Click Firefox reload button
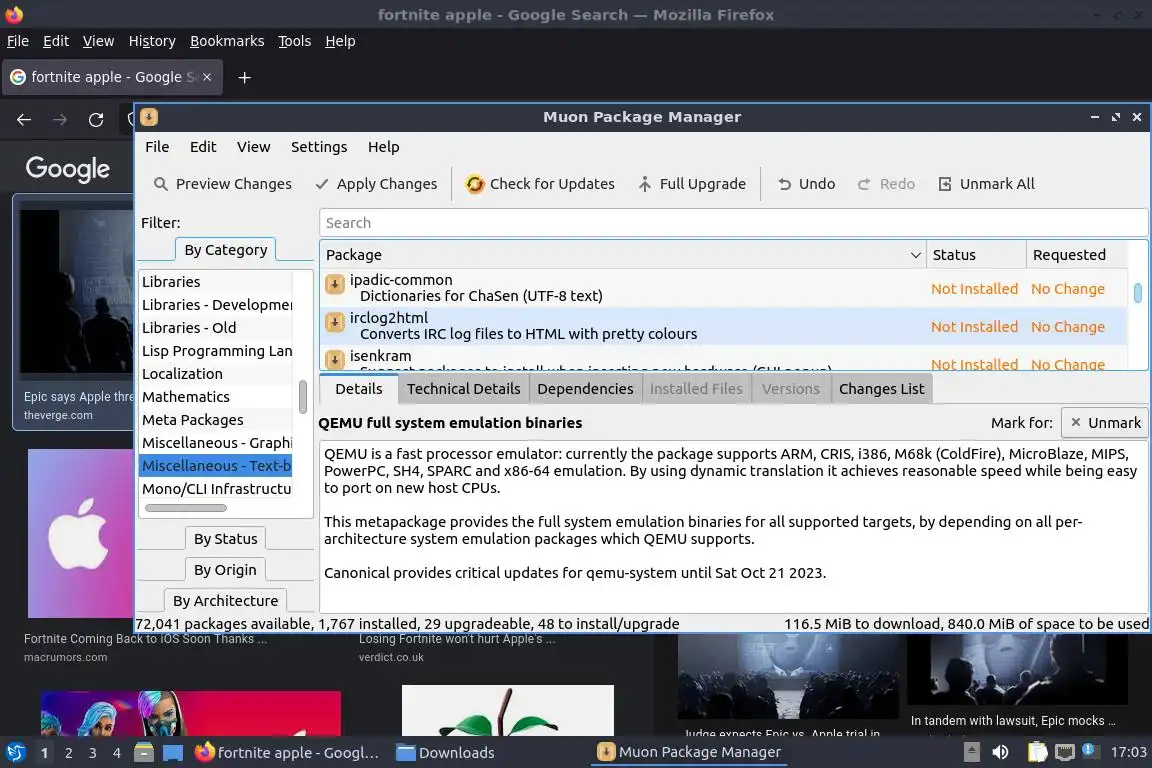This screenshot has height=768, width=1152. [96, 120]
